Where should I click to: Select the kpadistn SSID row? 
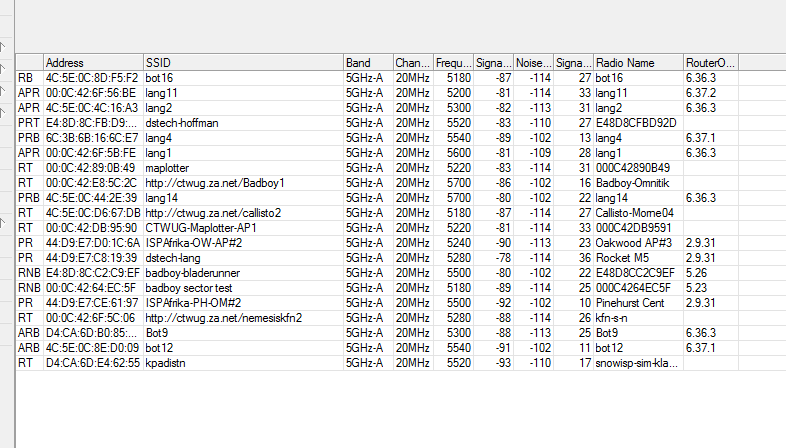pos(165,363)
